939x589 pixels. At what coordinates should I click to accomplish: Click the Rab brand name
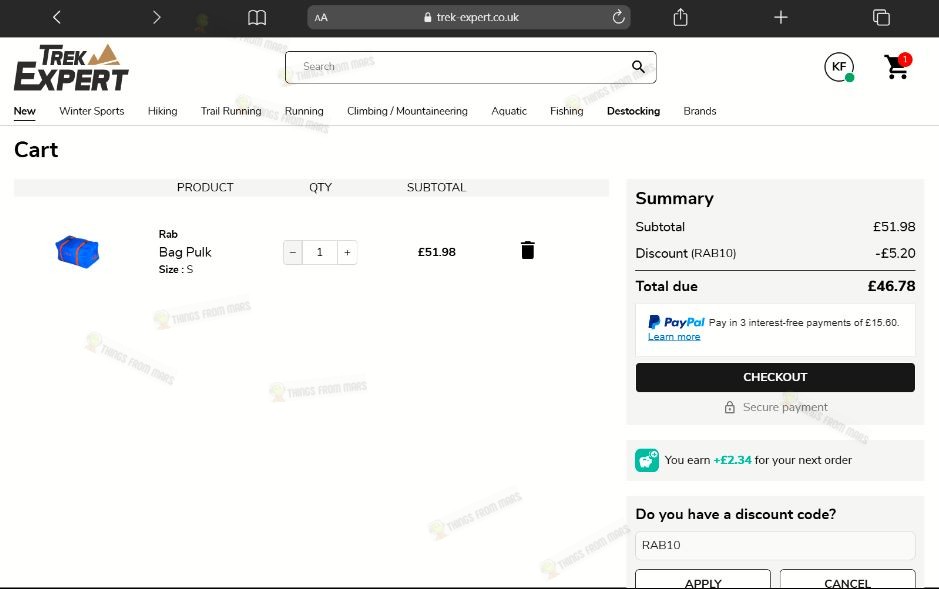[x=168, y=234]
